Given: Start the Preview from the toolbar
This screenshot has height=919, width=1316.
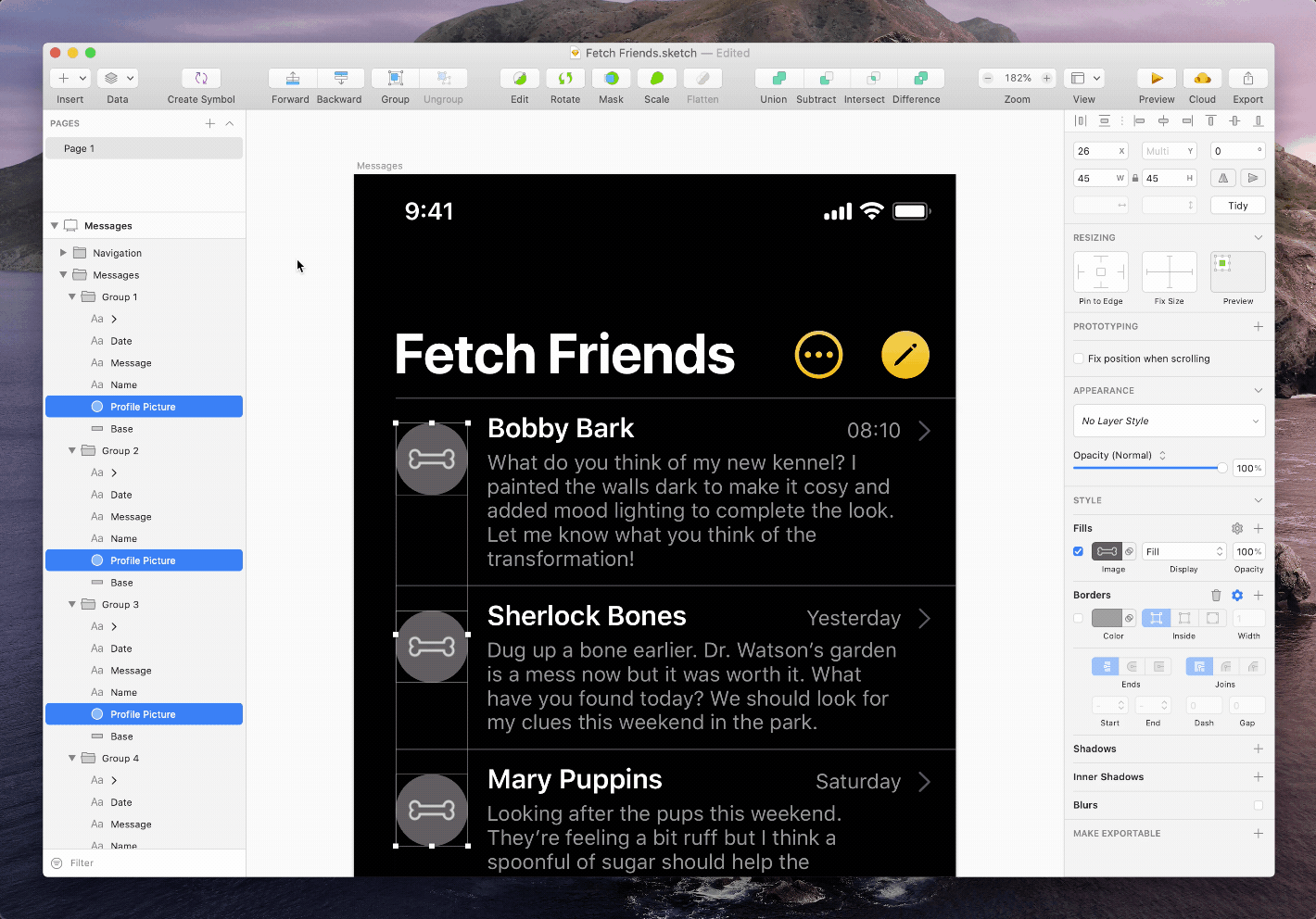Looking at the screenshot, I should pos(1157,79).
